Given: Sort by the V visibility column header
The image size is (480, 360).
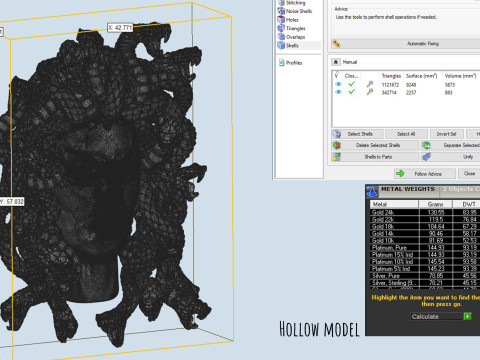Looking at the screenshot, I should (x=337, y=76).
